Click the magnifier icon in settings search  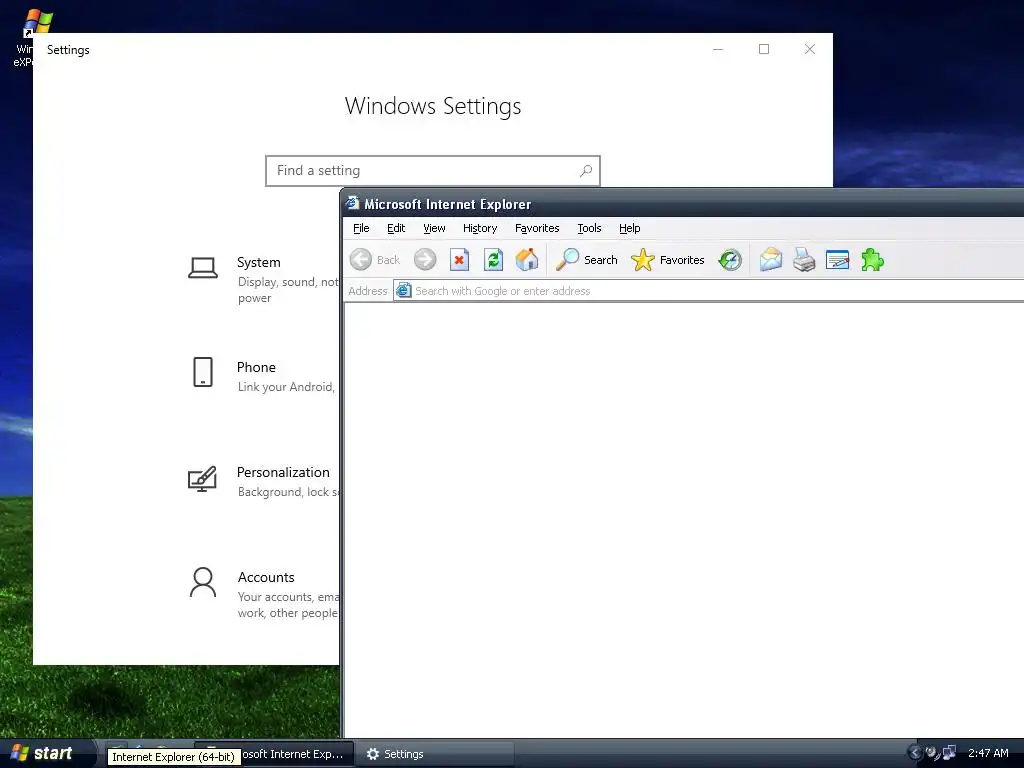[586, 170]
